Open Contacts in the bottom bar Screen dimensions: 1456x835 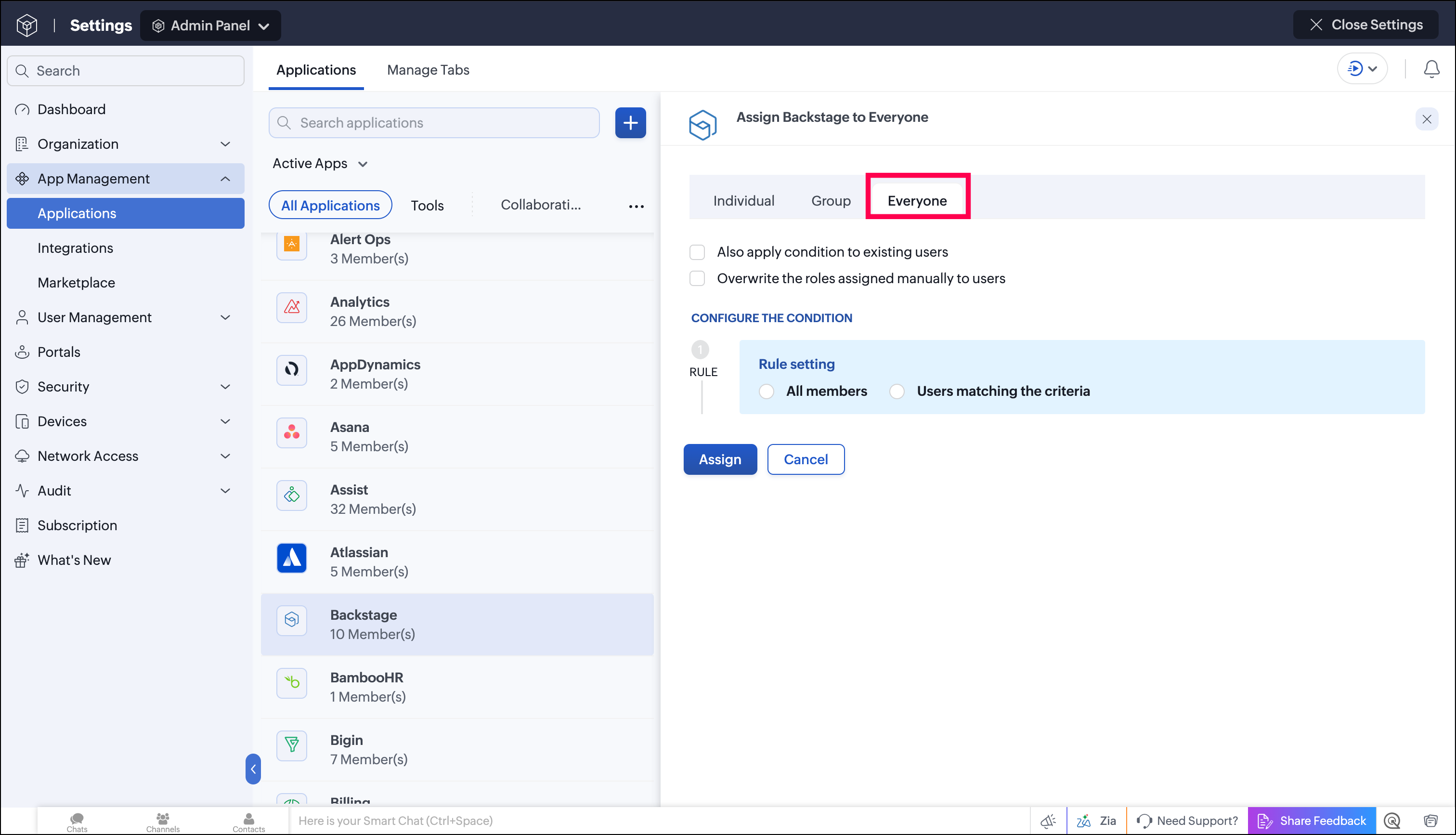click(249, 822)
